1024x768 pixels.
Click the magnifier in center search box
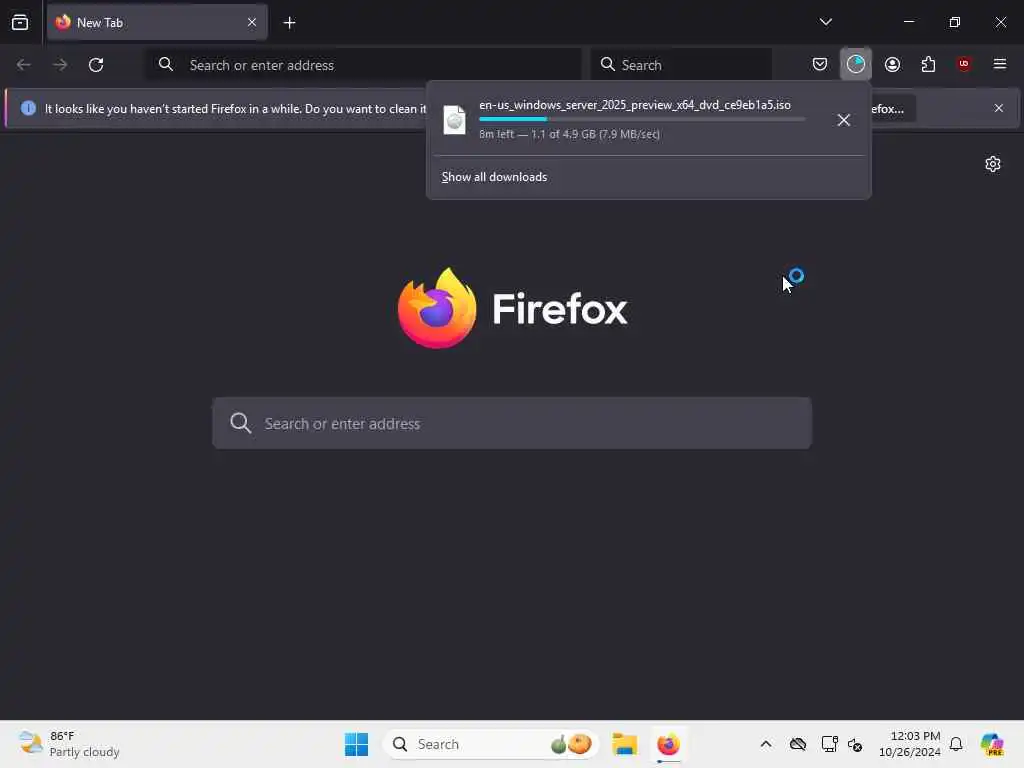pyautogui.click(x=240, y=423)
